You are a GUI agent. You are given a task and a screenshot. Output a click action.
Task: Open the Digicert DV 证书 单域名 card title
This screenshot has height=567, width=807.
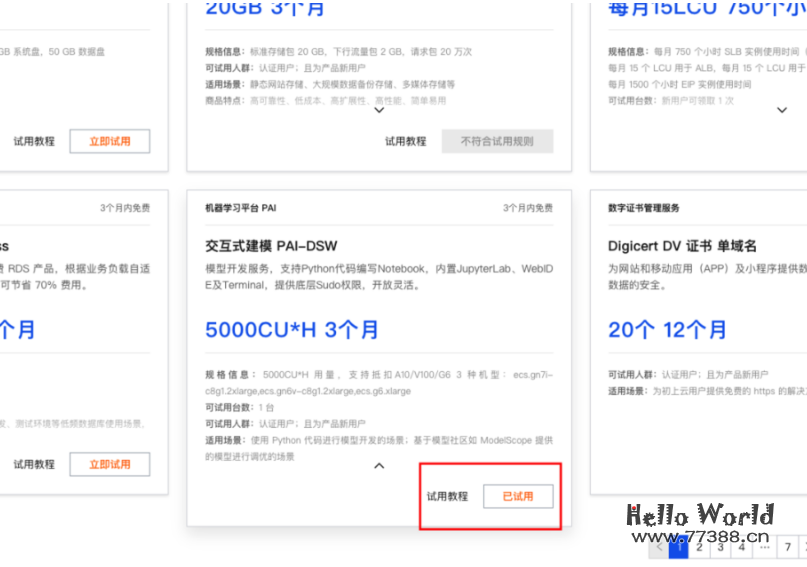682,246
